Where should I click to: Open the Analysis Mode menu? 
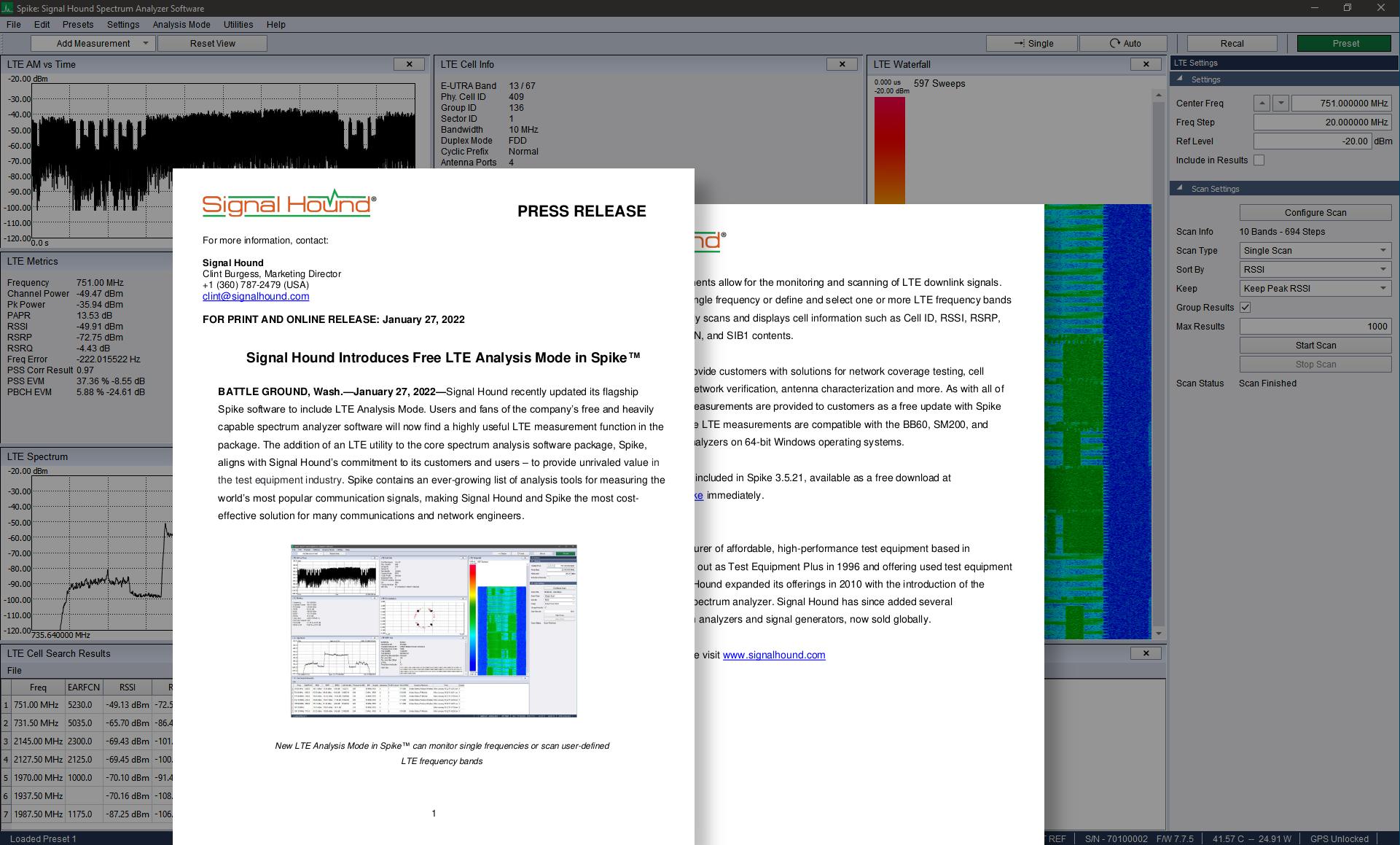[x=181, y=25]
